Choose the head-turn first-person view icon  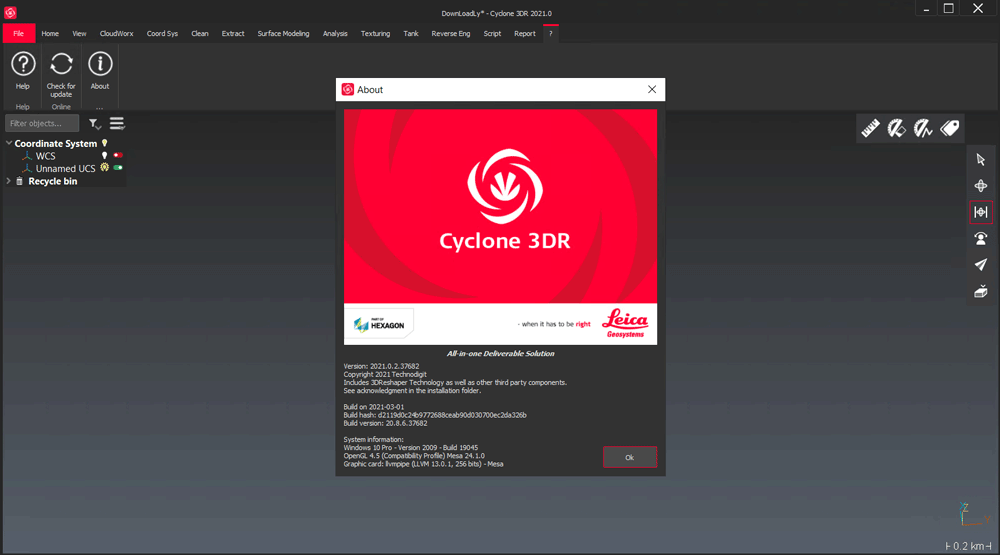pyautogui.click(x=981, y=239)
